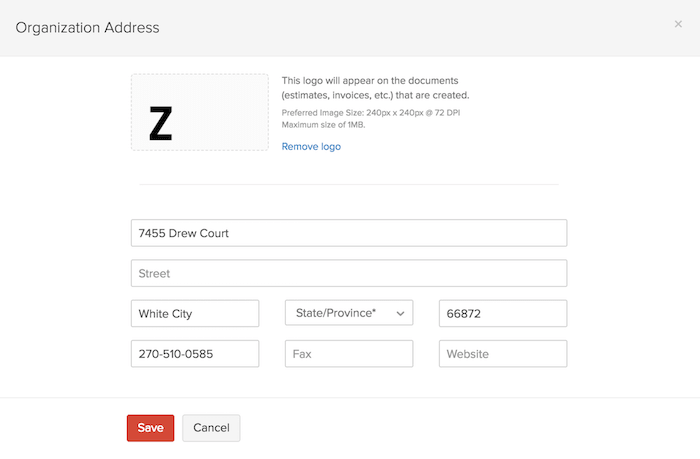The width and height of the screenshot is (700, 459).
Task: Click the Maximum size of 1MB note
Action: click(x=325, y=124)
